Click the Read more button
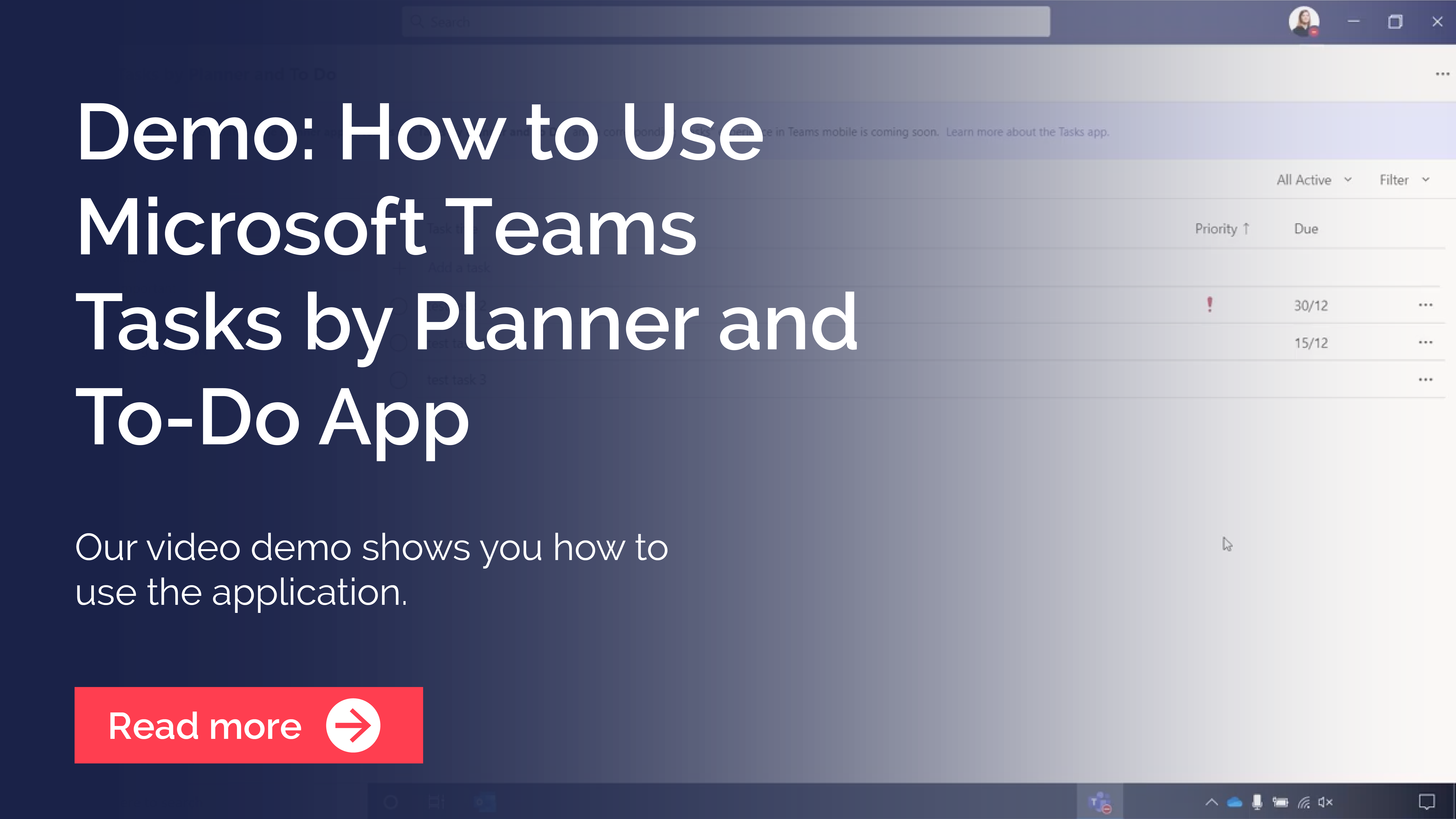 pos(249,725)
